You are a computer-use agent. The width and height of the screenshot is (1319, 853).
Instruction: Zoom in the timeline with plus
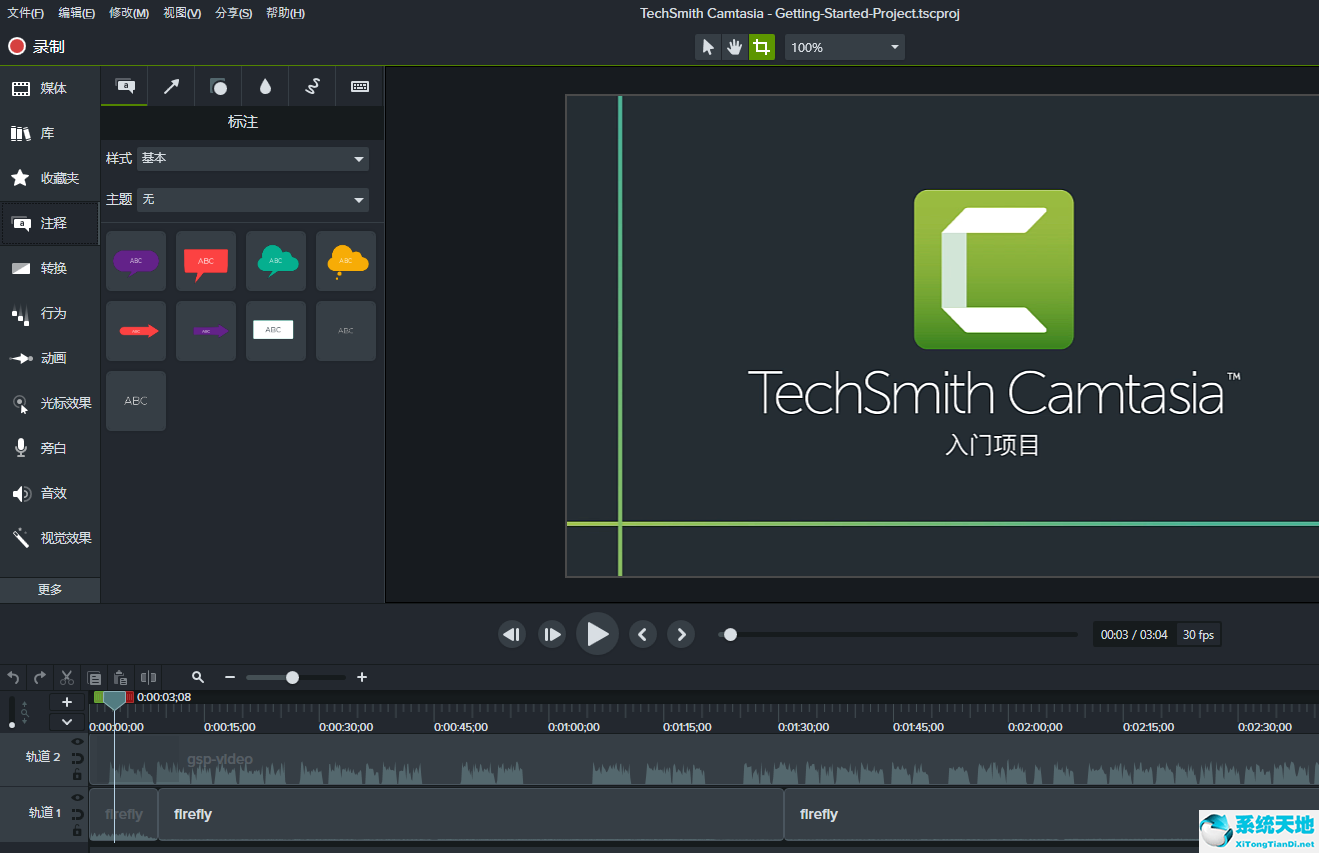coord(362,677)
